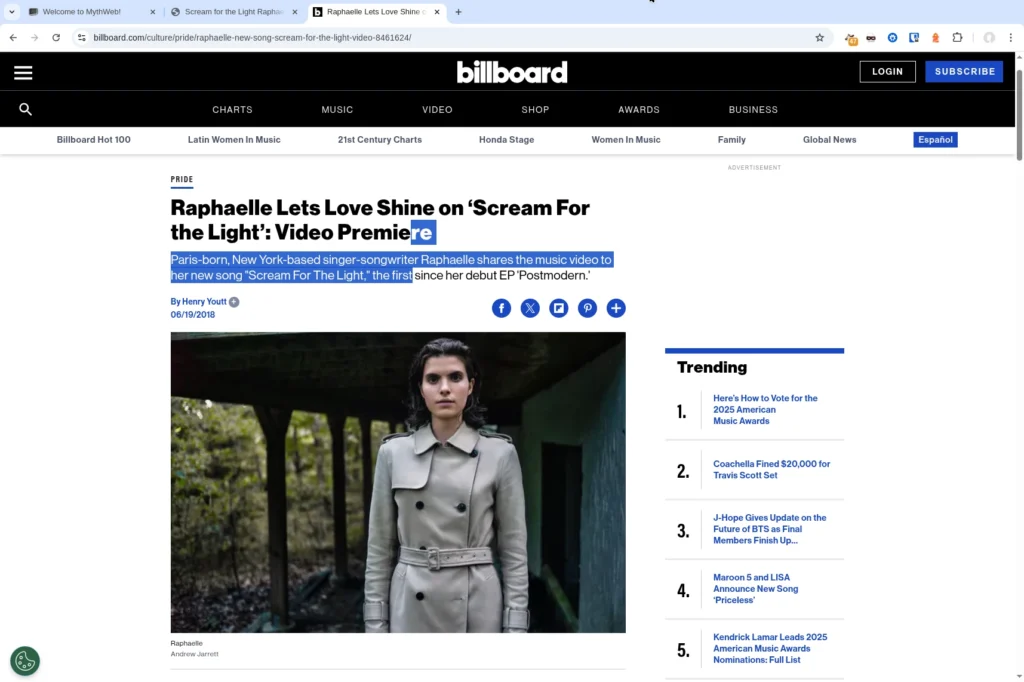Image resolution: width=1024 pixels, height=682 pixels.
Task: Share article on Facebook
Action: coord(501,308)
